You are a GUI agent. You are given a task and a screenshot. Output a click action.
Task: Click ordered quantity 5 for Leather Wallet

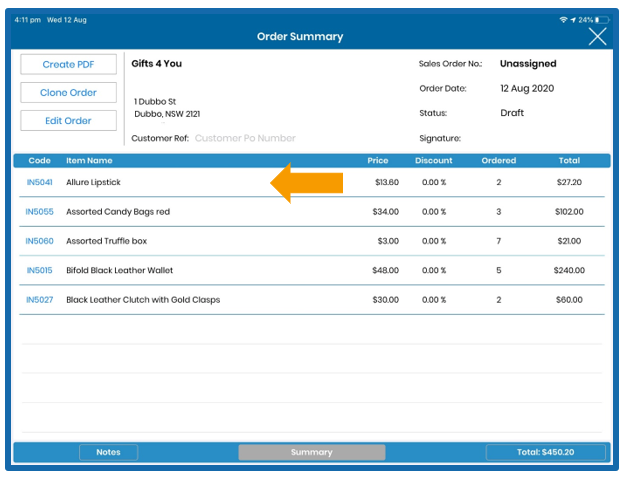(x=499, y=270)
